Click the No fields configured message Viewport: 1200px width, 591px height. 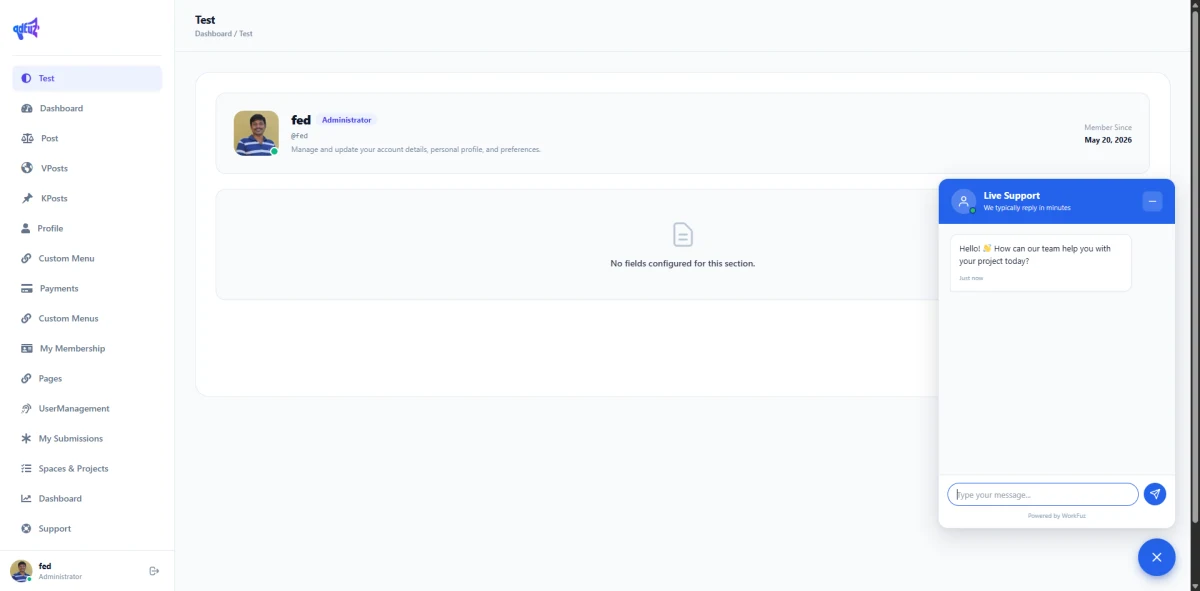point(683,264)
